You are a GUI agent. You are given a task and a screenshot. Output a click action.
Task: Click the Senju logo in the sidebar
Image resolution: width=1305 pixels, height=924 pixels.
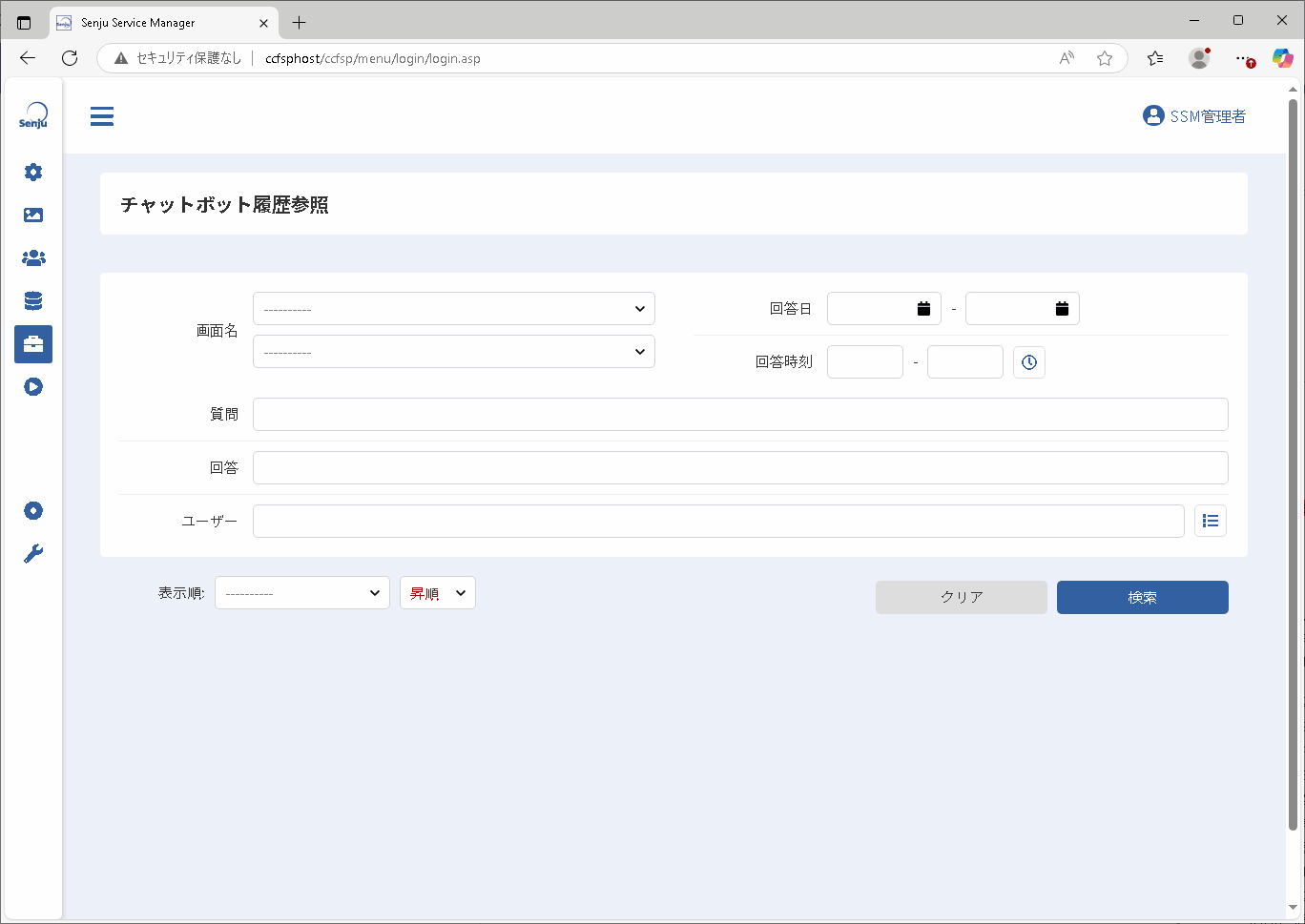coord(33,115)
